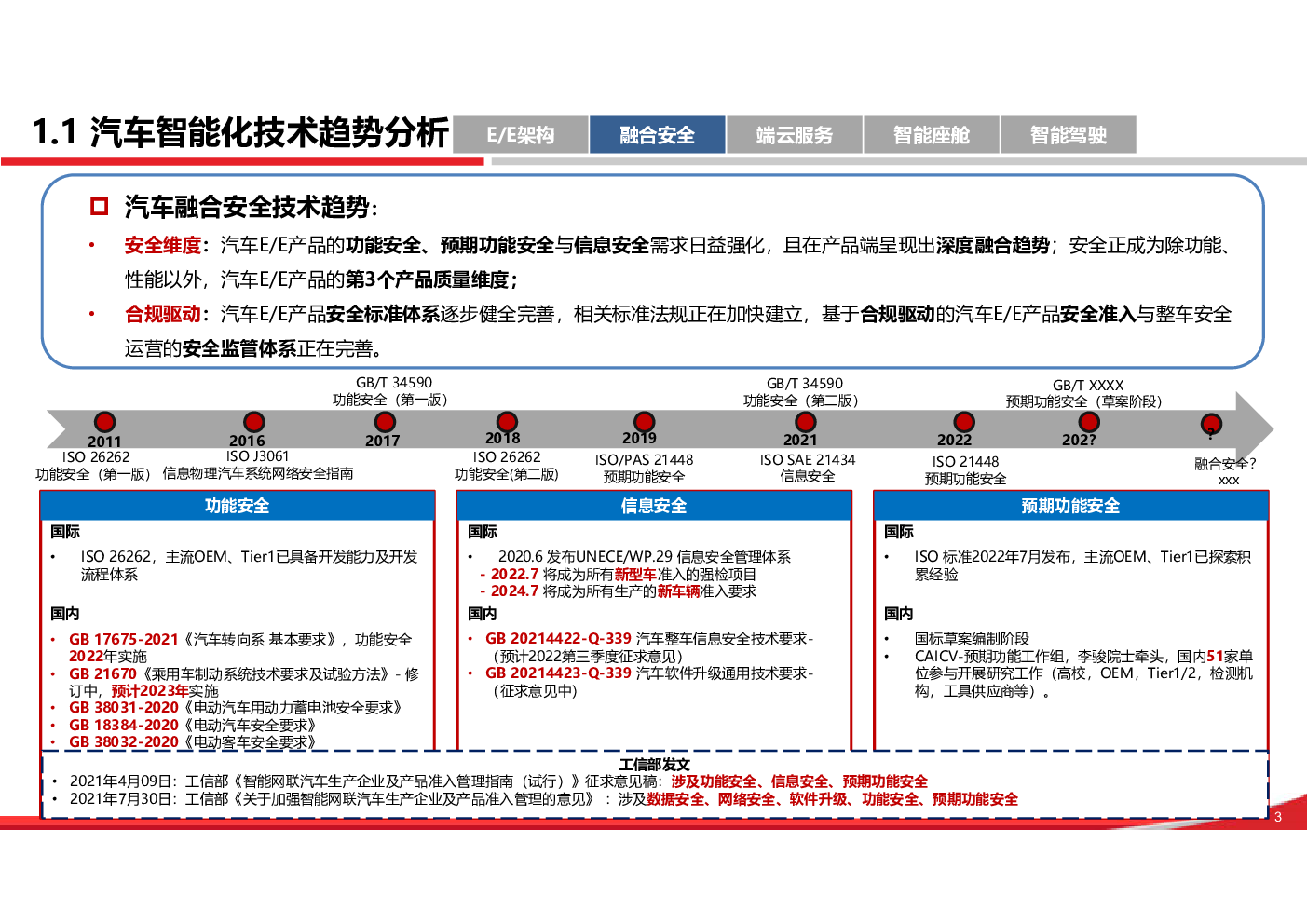Click the 信息安全 blue column header

654,506
